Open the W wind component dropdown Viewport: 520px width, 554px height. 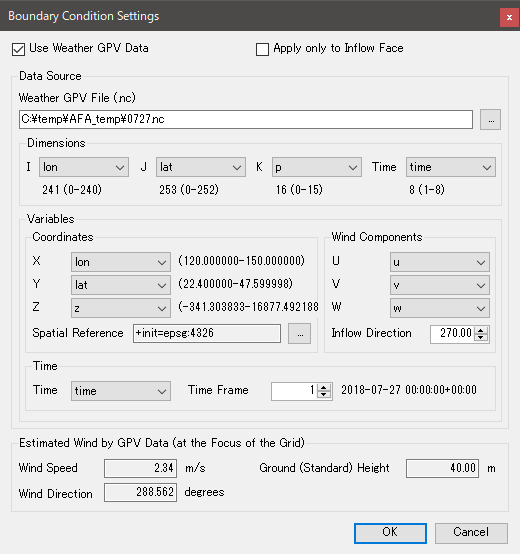click(x=439, y=308)
